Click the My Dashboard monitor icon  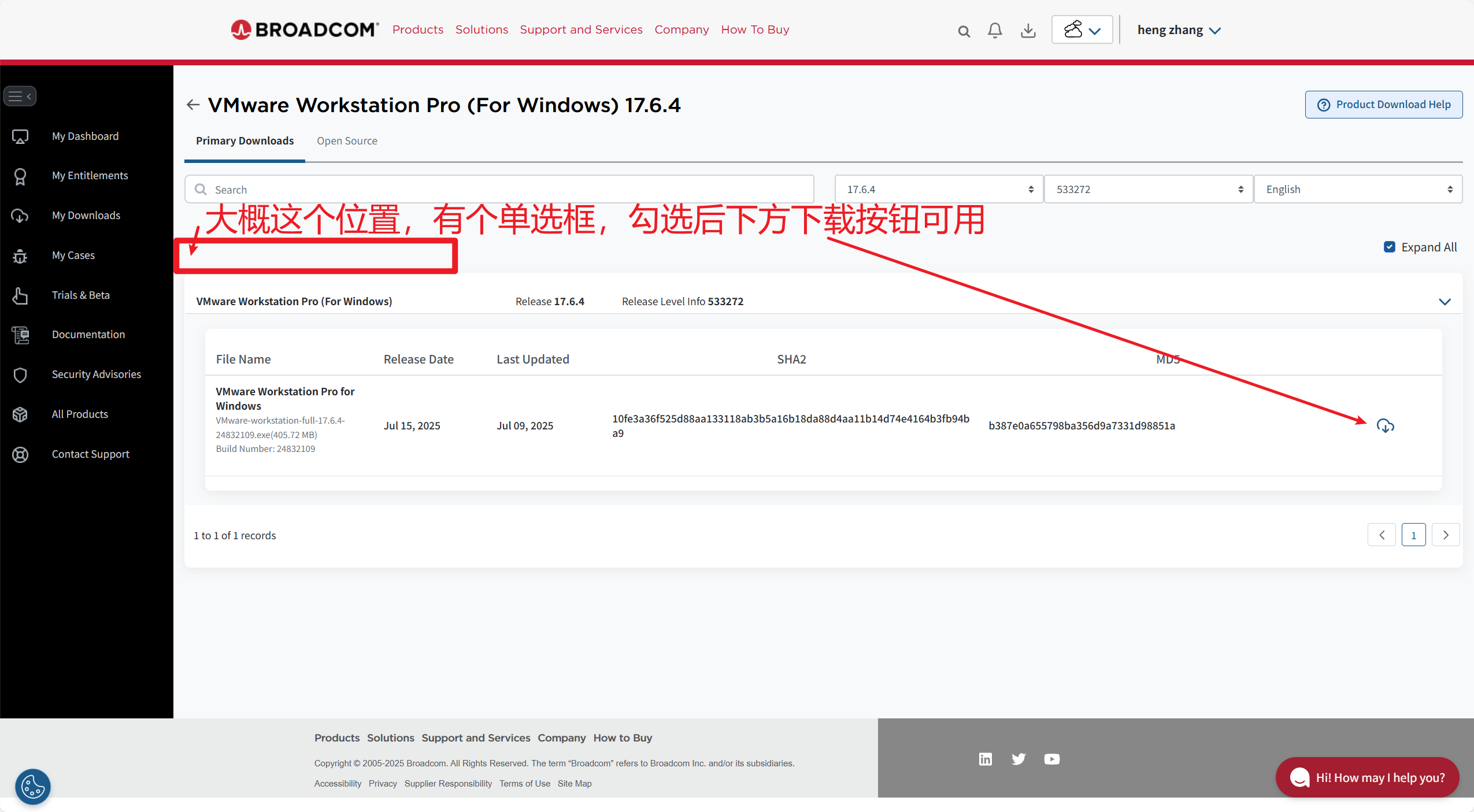(x=20, y=136)
